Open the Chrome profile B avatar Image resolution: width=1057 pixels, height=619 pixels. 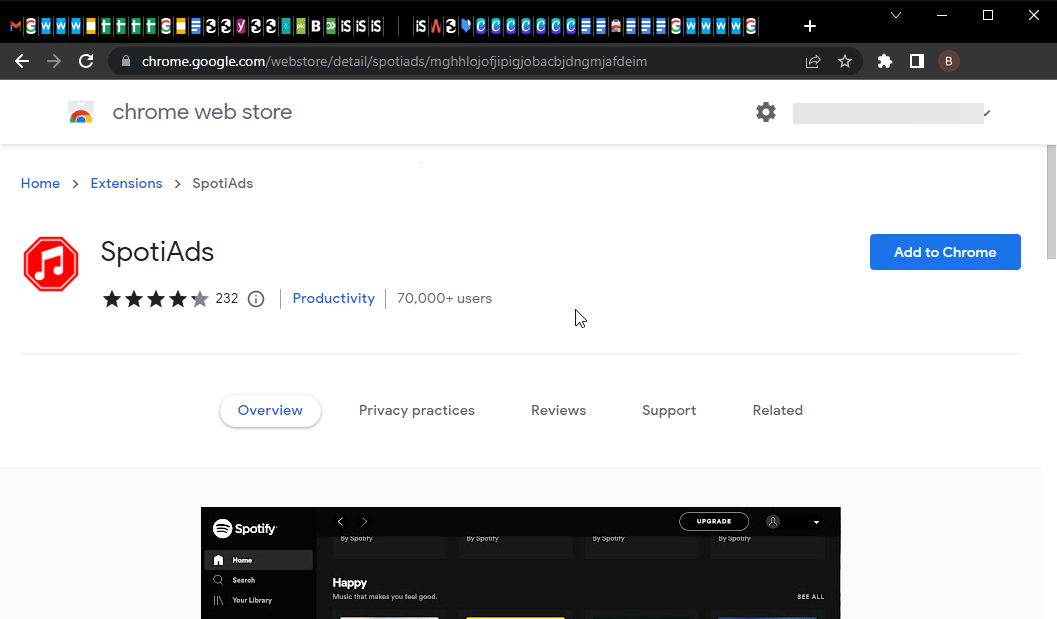(948, 61)
